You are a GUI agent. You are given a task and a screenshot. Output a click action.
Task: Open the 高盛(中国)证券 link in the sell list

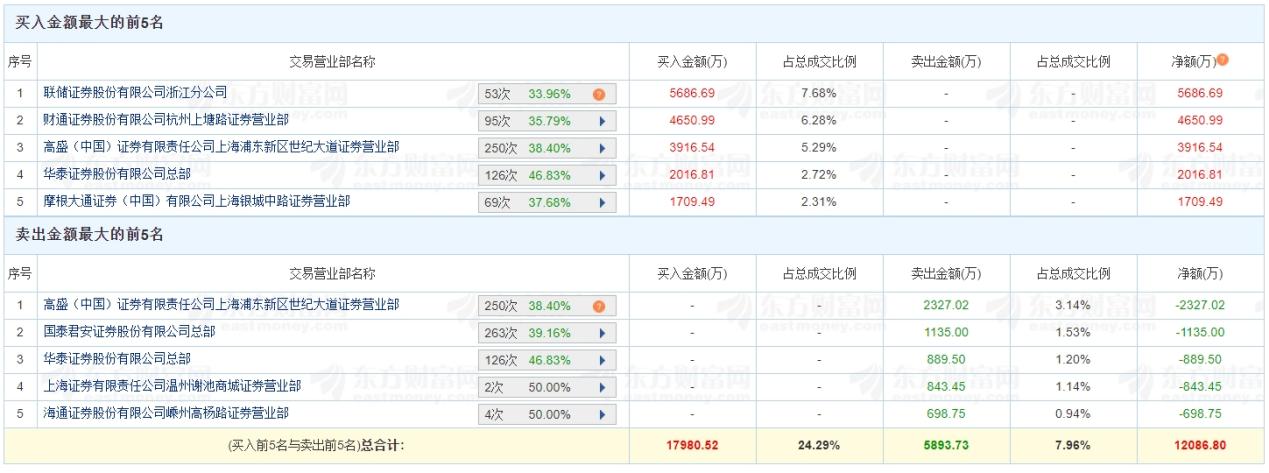tap(221, 304)
